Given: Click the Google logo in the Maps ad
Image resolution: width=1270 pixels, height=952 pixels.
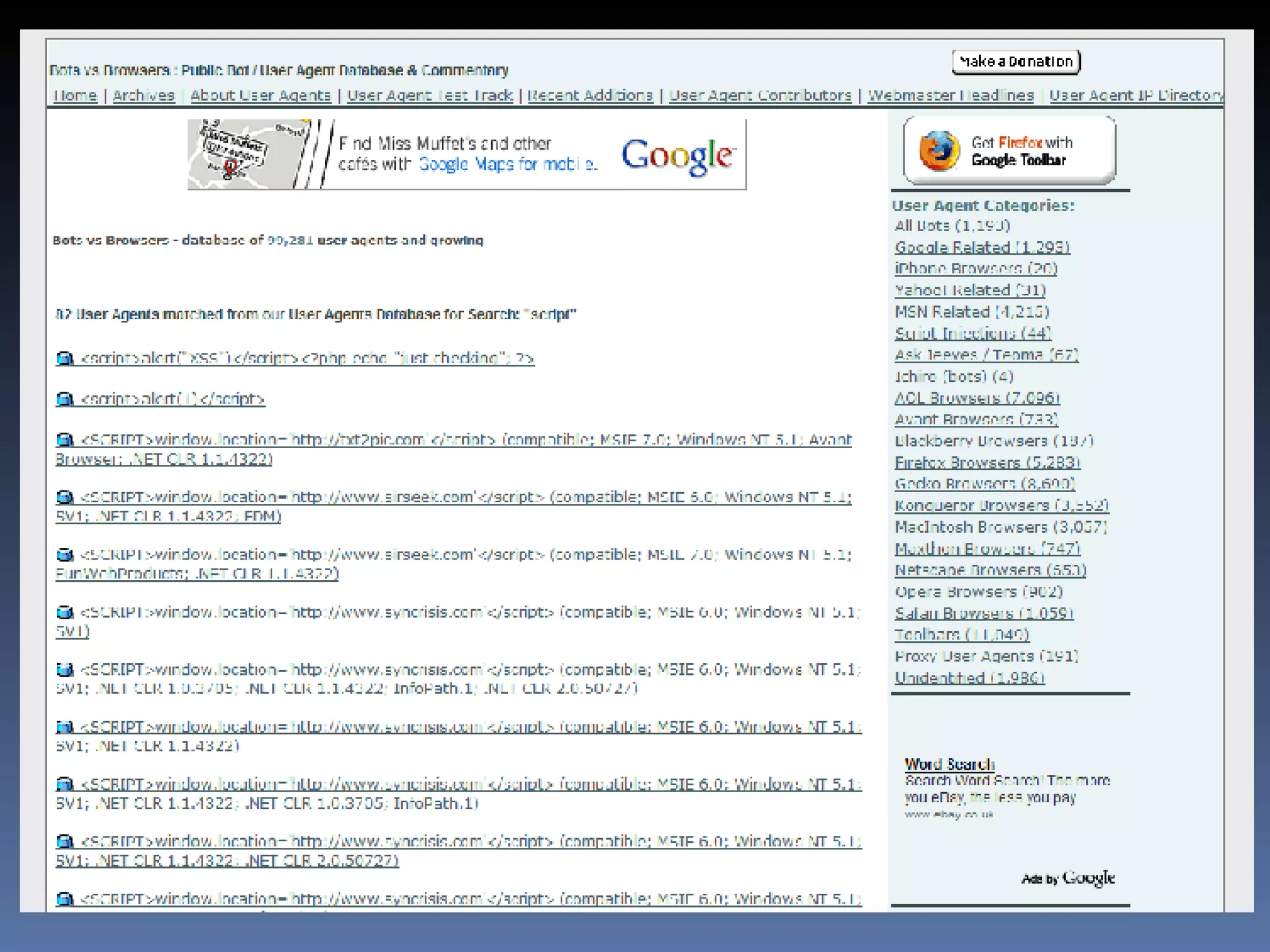Looking at the screenshot, I should click(678, 156).
